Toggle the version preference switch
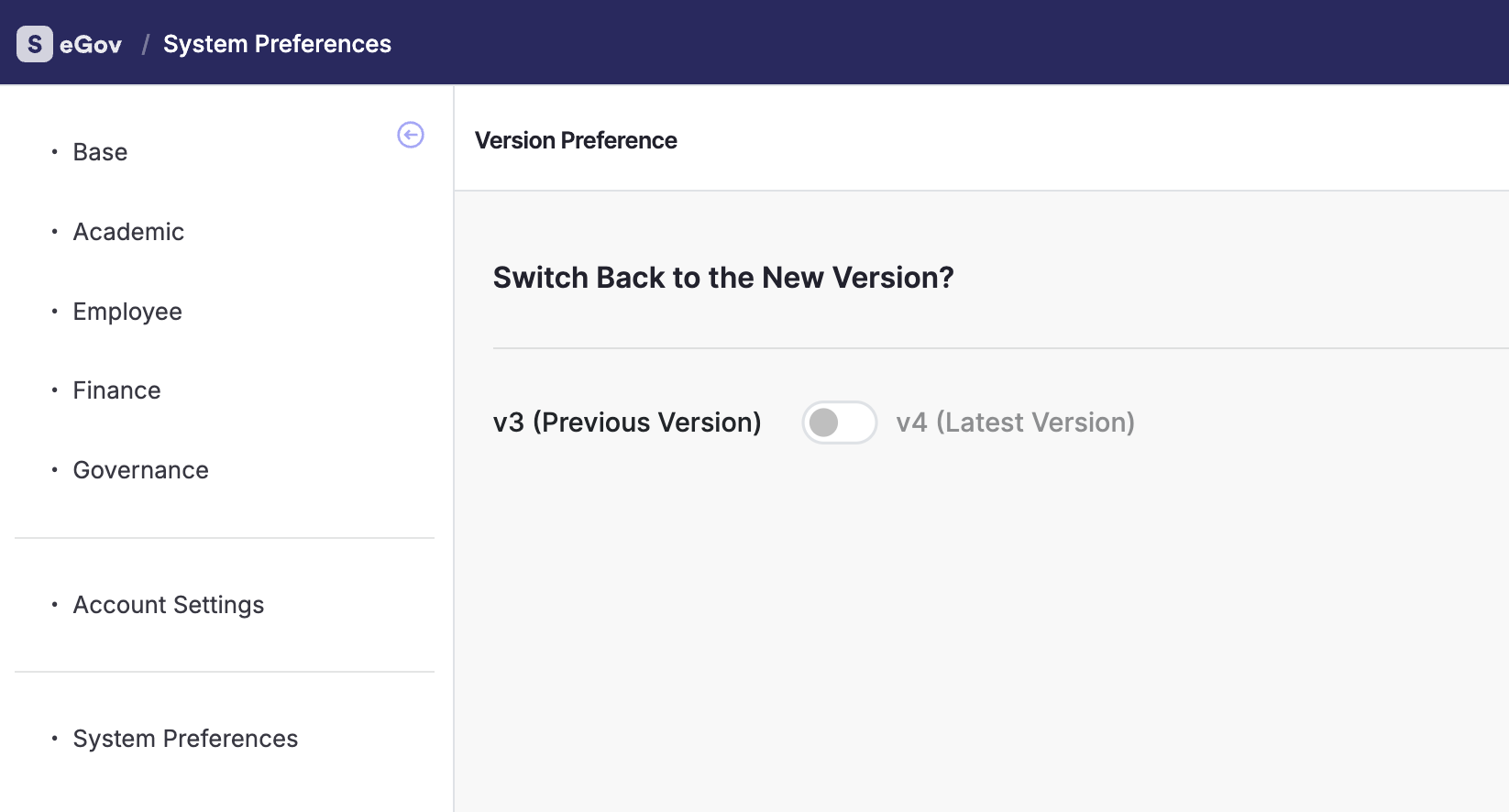 [x=839, y=422]
